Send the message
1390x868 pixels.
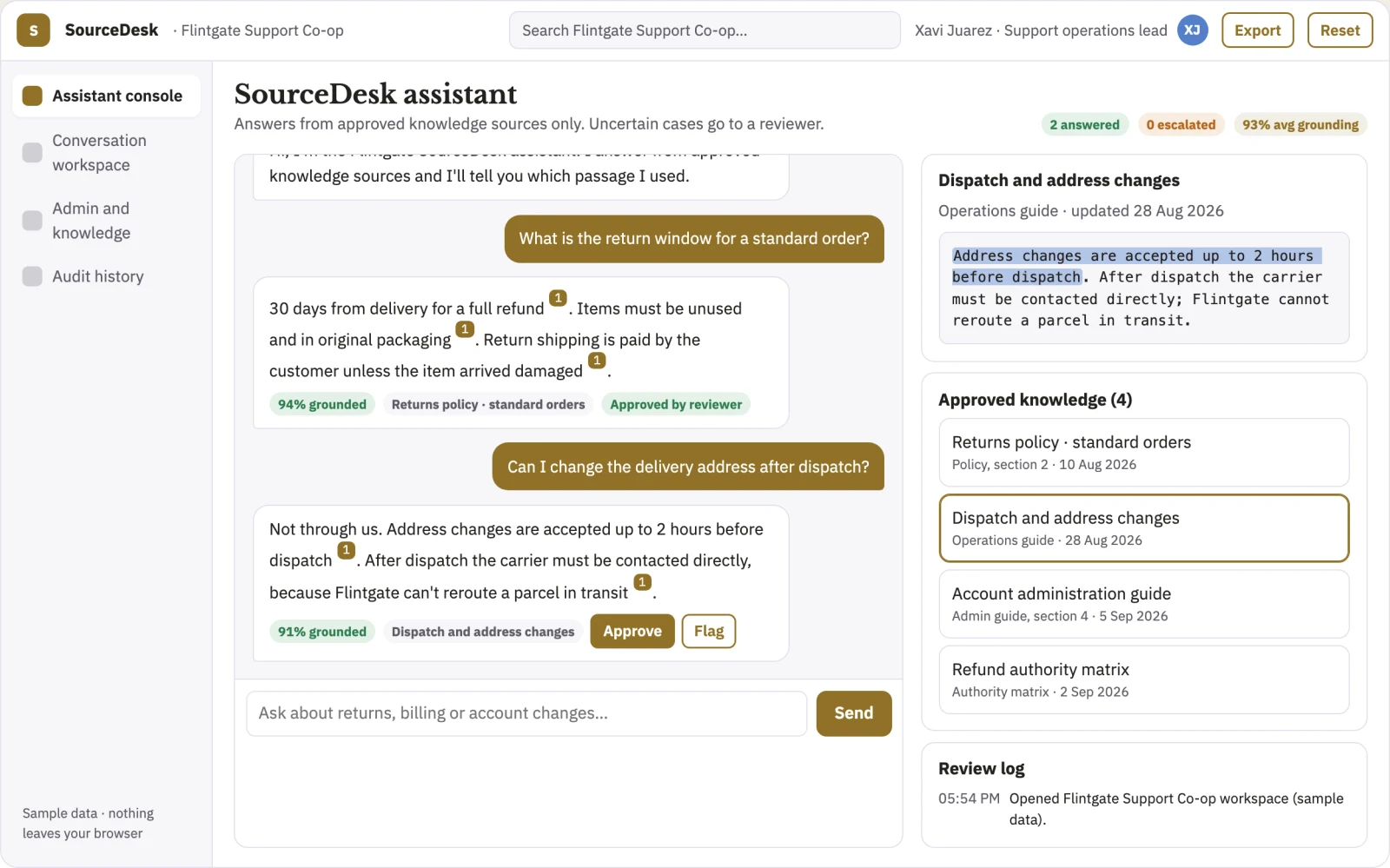pyautogui.click(x=854, y=713)
